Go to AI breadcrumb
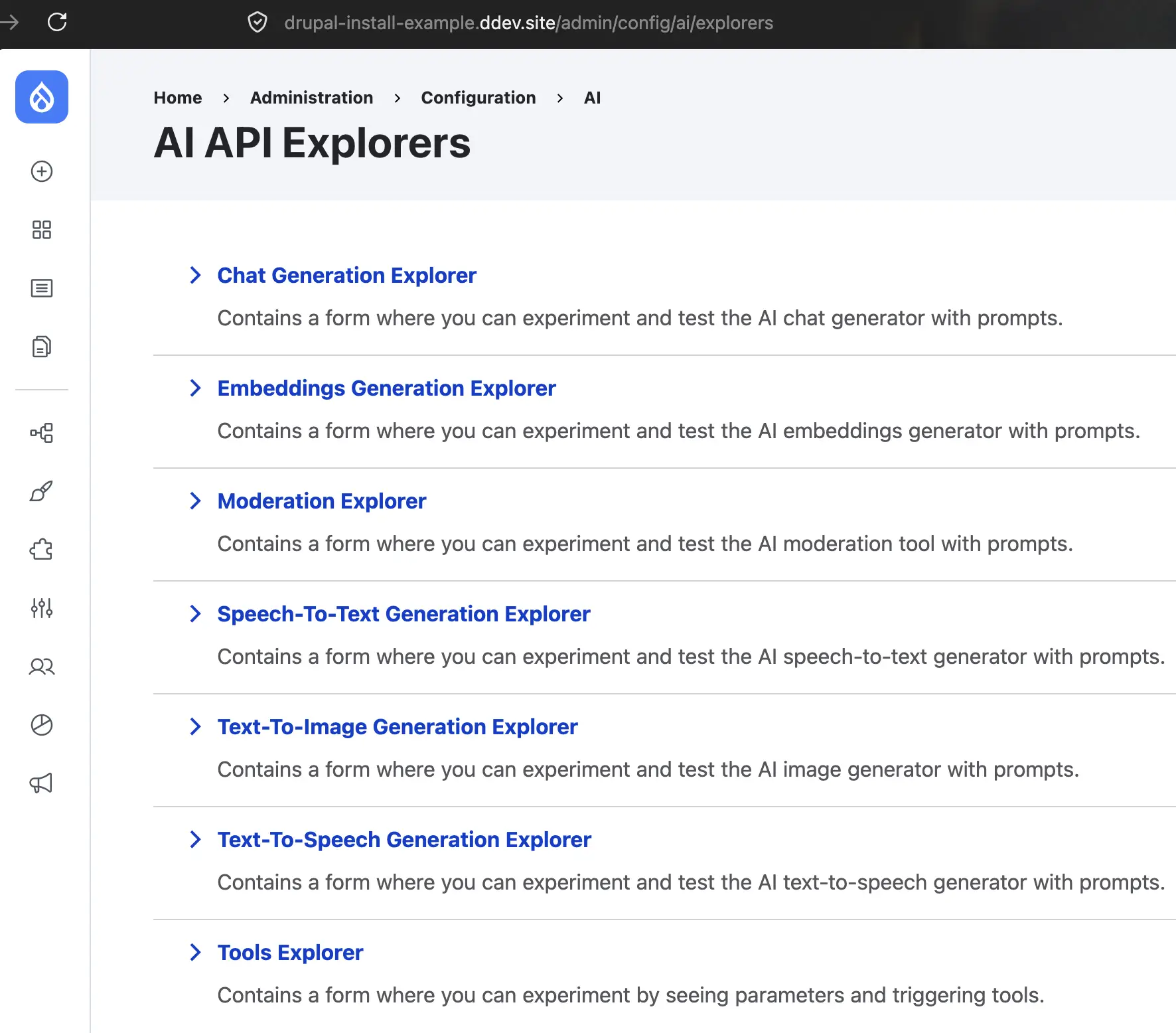This screenshot has width=1176, height=1033. coord(592,98)
